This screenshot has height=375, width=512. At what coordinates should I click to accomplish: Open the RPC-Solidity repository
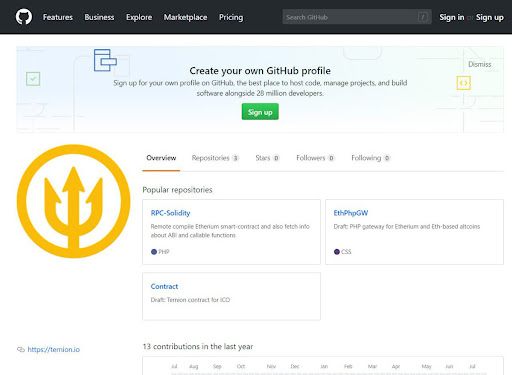[x=170, y=213]
